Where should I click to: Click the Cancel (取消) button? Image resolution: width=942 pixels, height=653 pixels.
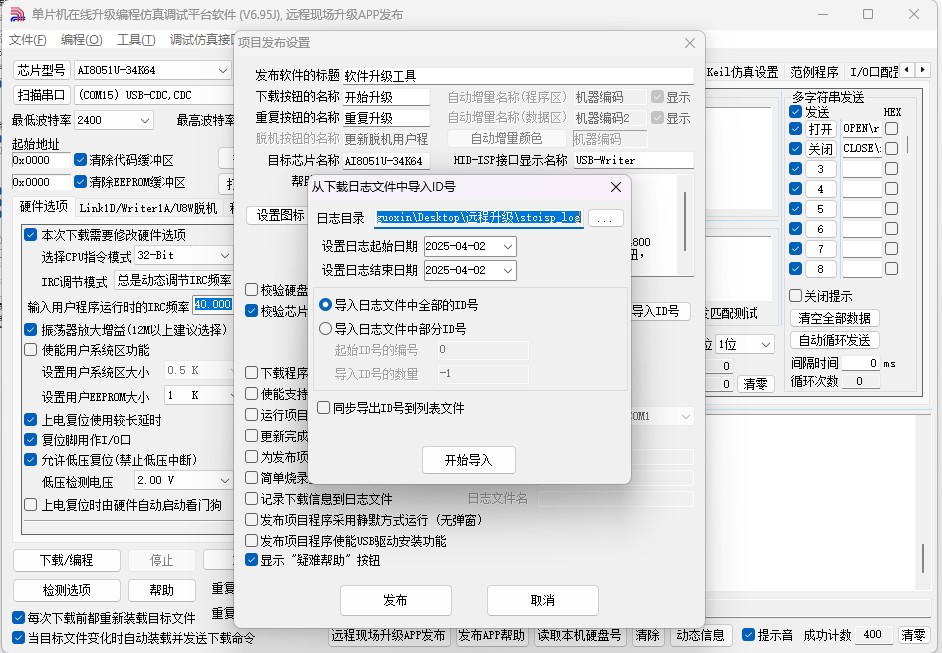click(542, 600)
